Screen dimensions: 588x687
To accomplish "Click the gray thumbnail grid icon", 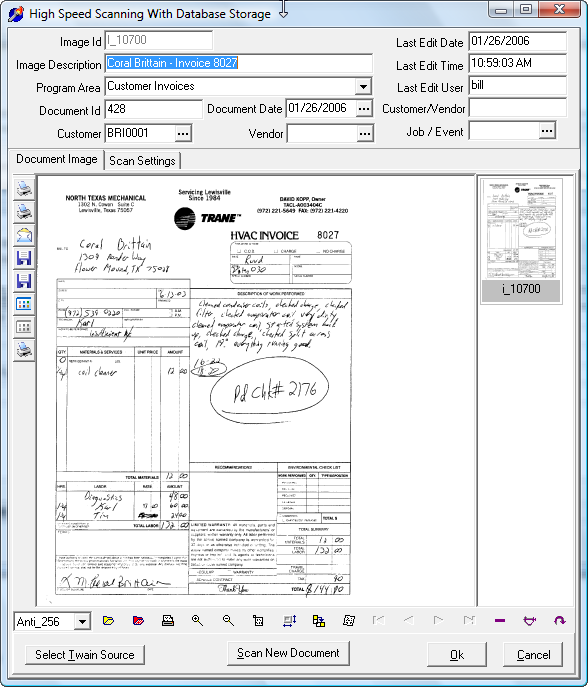I will [24, 327].
